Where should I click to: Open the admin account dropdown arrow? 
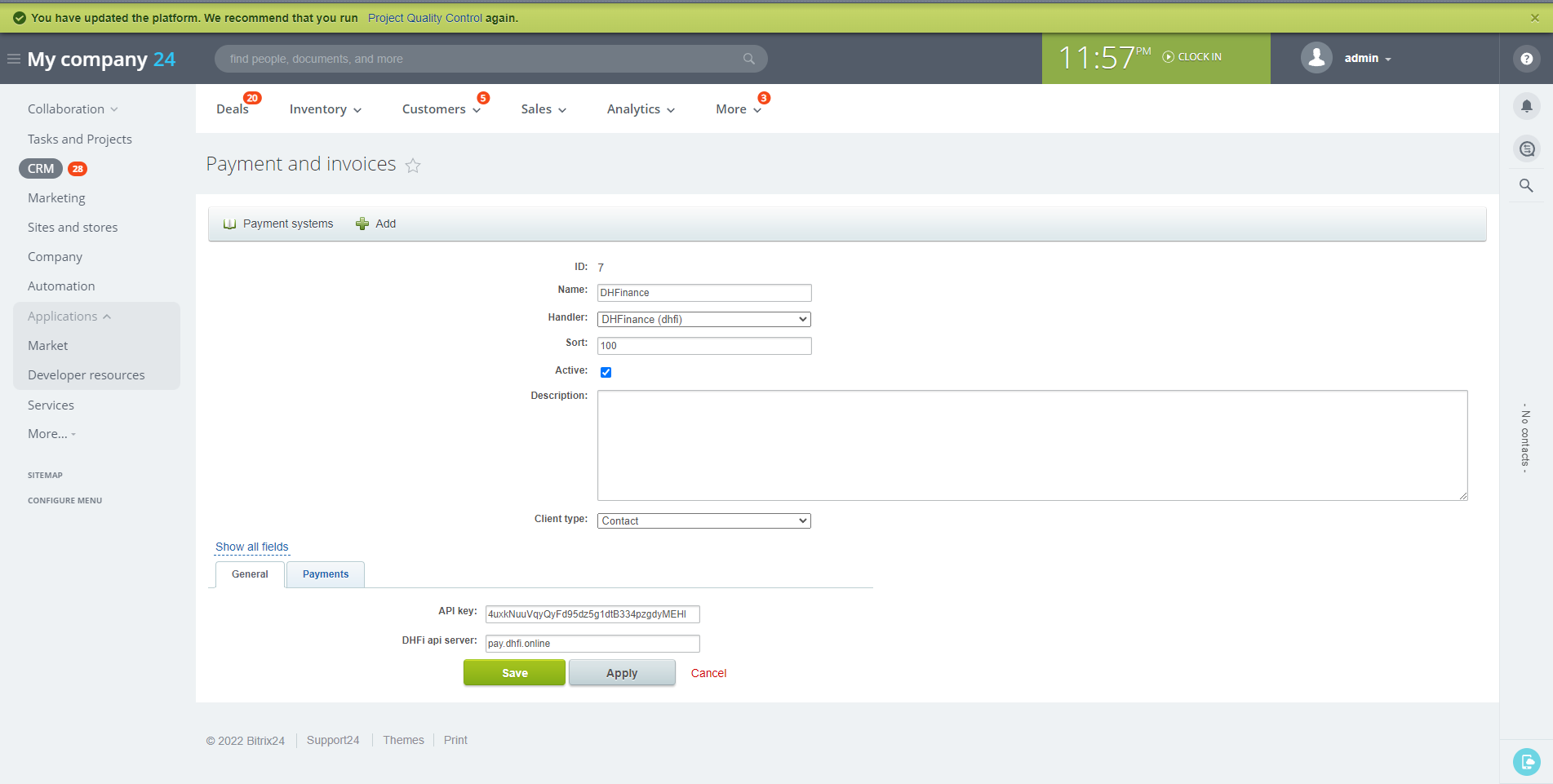click(x=1387, y=59)
